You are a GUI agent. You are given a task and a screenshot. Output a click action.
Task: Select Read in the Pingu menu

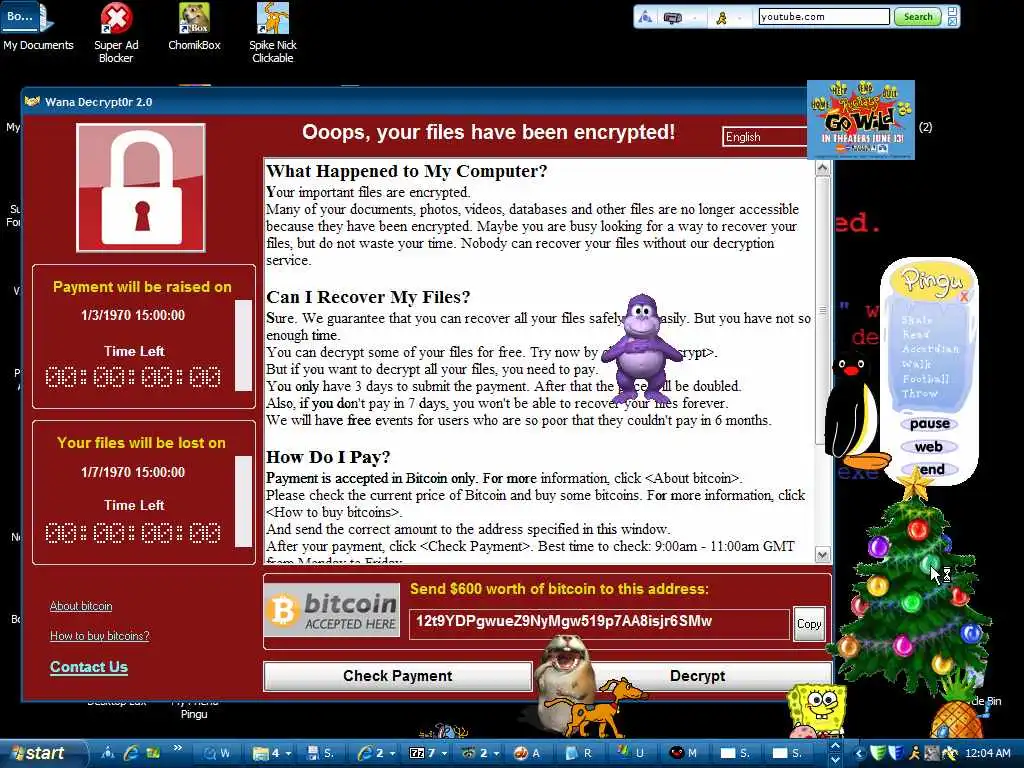(x=916, y=334)
